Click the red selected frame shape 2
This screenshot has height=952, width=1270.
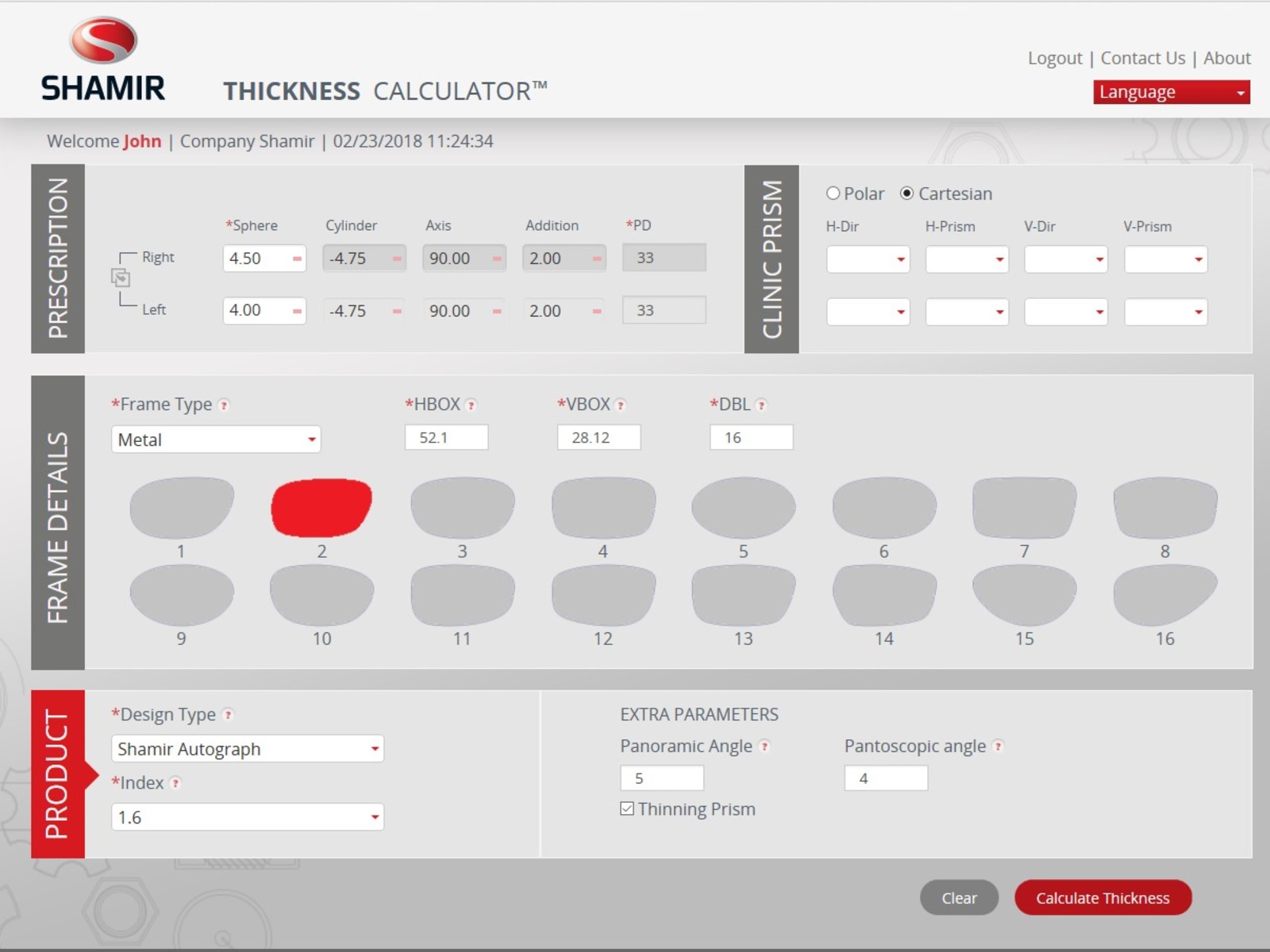321,508
